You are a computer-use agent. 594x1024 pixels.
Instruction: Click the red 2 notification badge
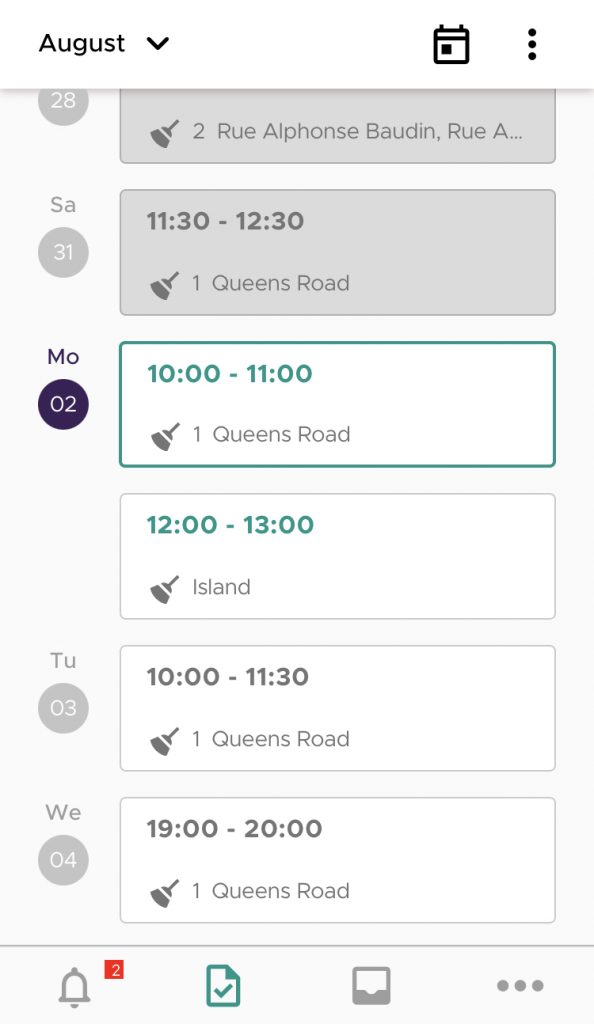pos(115,970)
